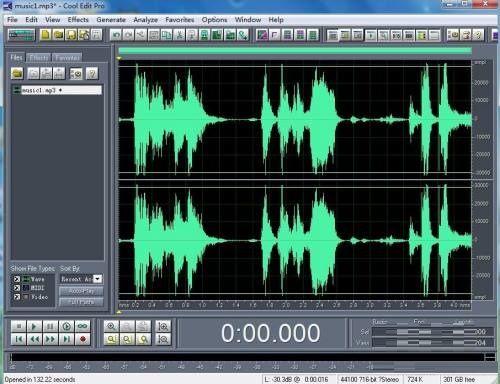Toggle the MIDI file type checkbox

[x=17, y=288]
